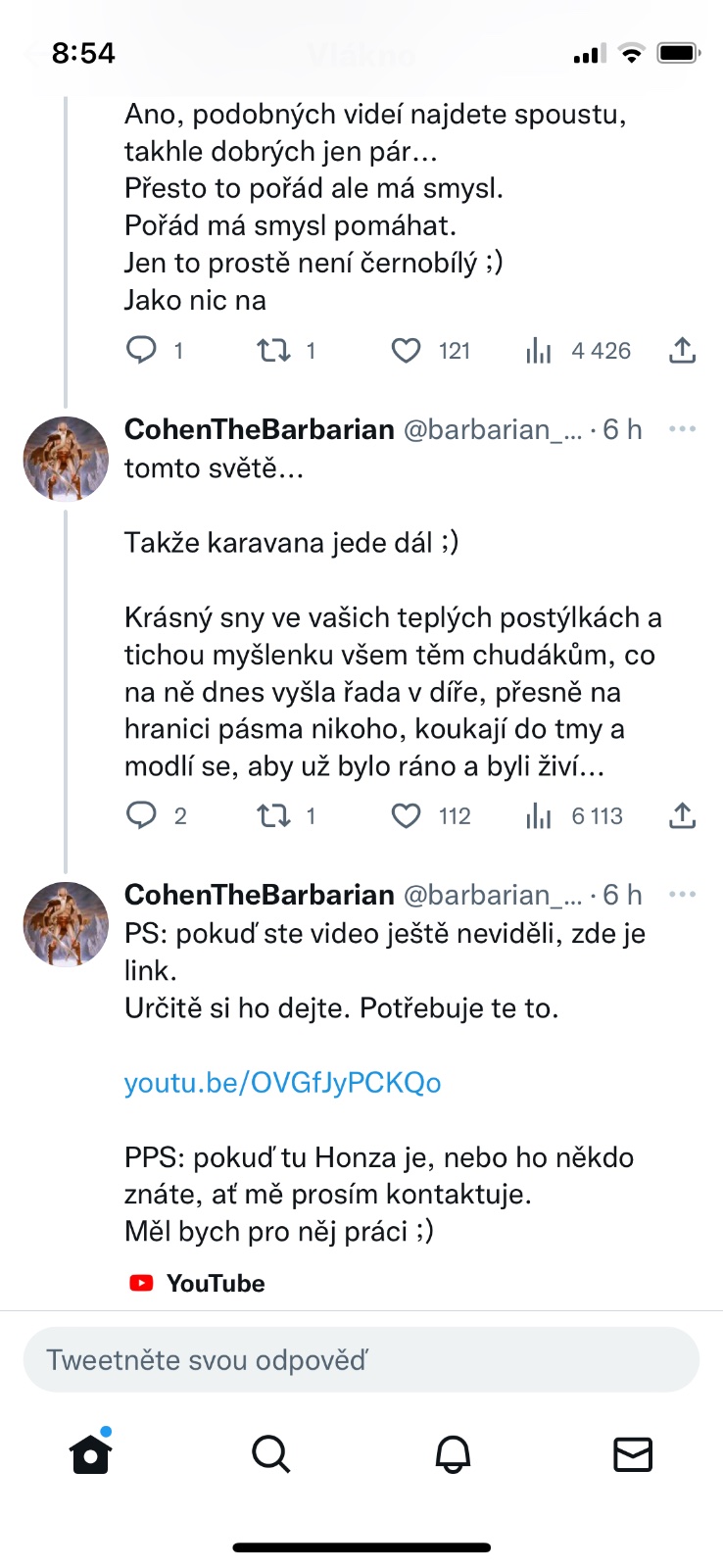Tap the 'Tweetněte svou odpověď' reply field
This screenshot has height=1568, width=723.
click(x=361, y=1360)
